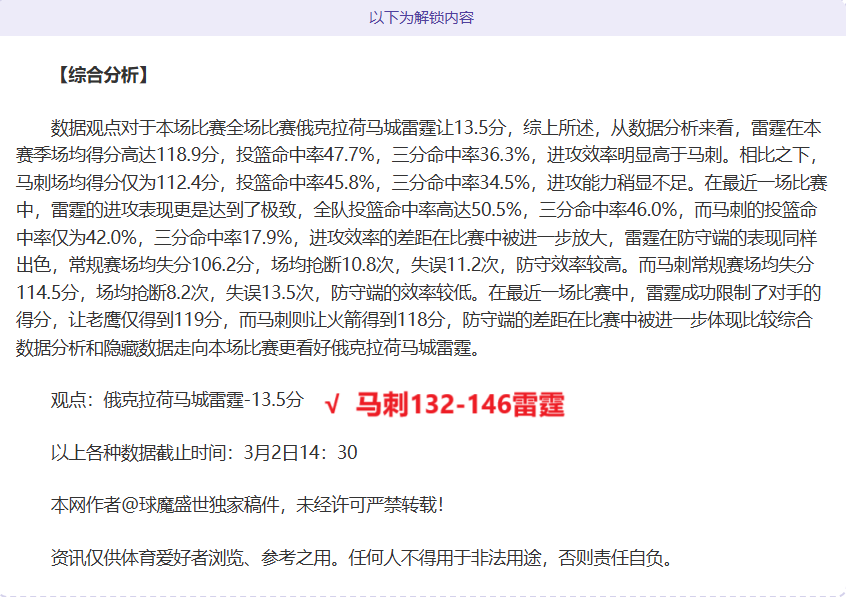846x597 pixels.
Task: Click the text '常规赛场均失分106.2分'
Action: (x=161, y=265)
